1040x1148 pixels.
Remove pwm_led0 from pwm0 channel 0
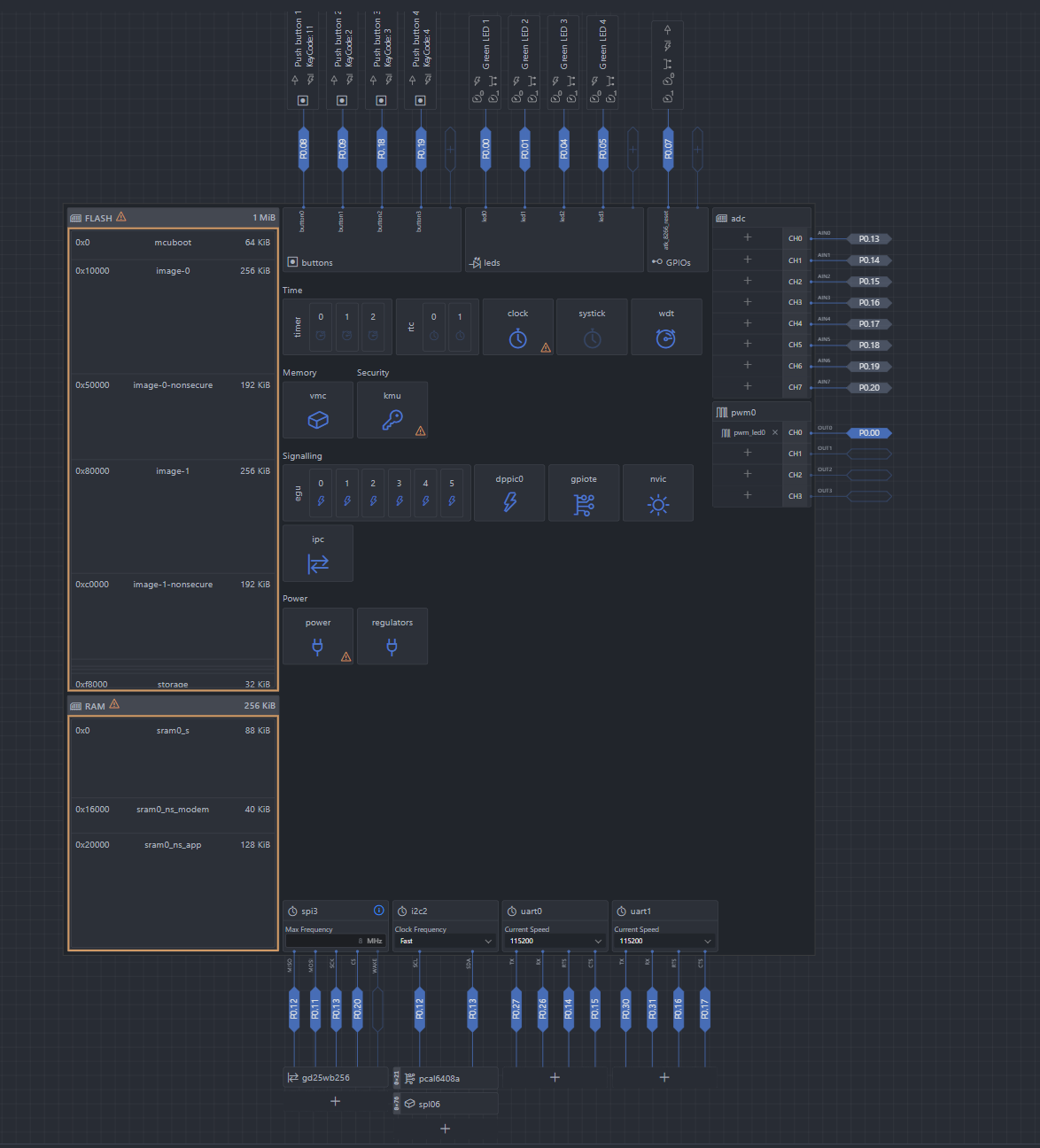(x=775, y=432)
